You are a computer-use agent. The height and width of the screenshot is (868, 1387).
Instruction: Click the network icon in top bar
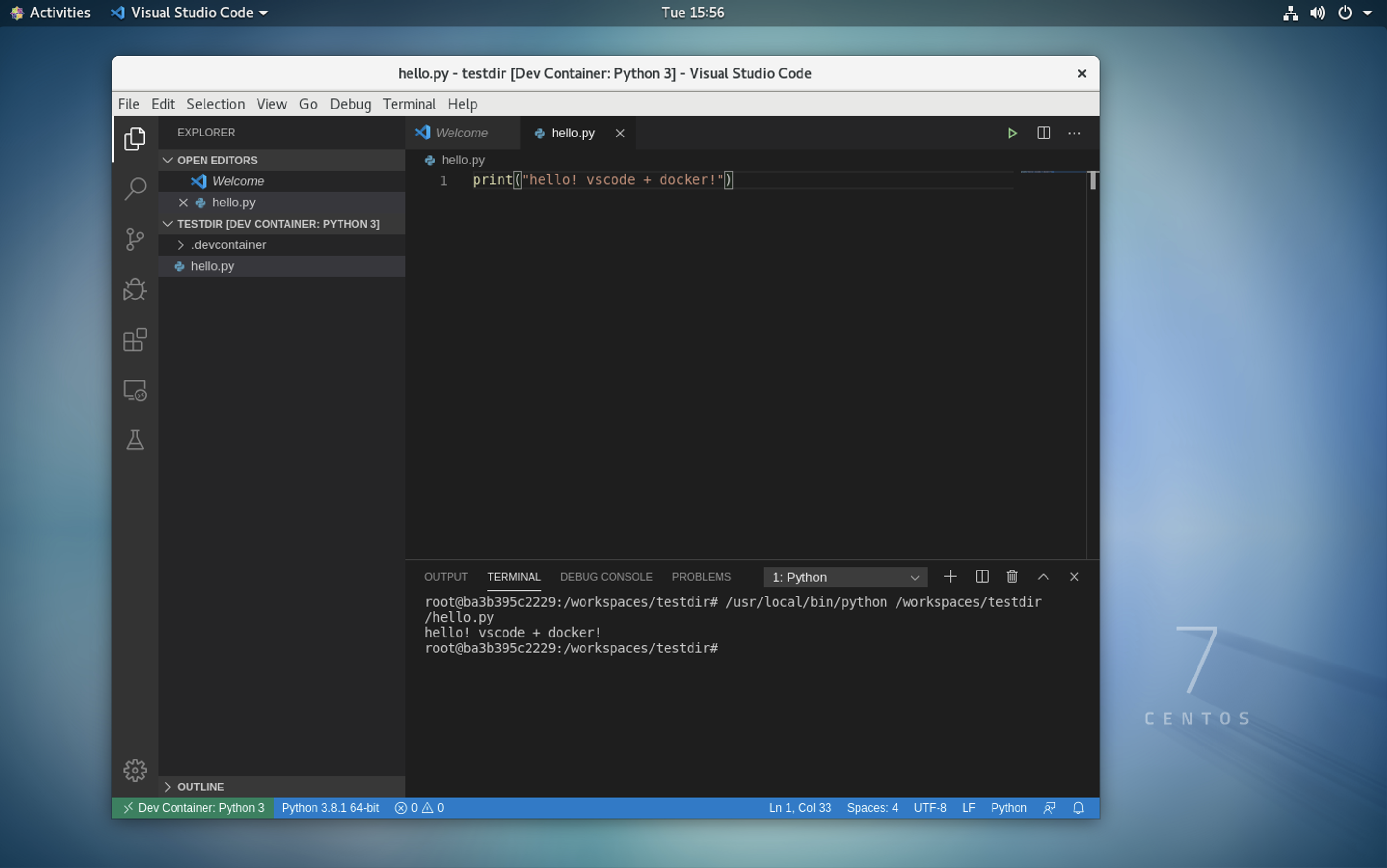click(x=1291, y=13)
